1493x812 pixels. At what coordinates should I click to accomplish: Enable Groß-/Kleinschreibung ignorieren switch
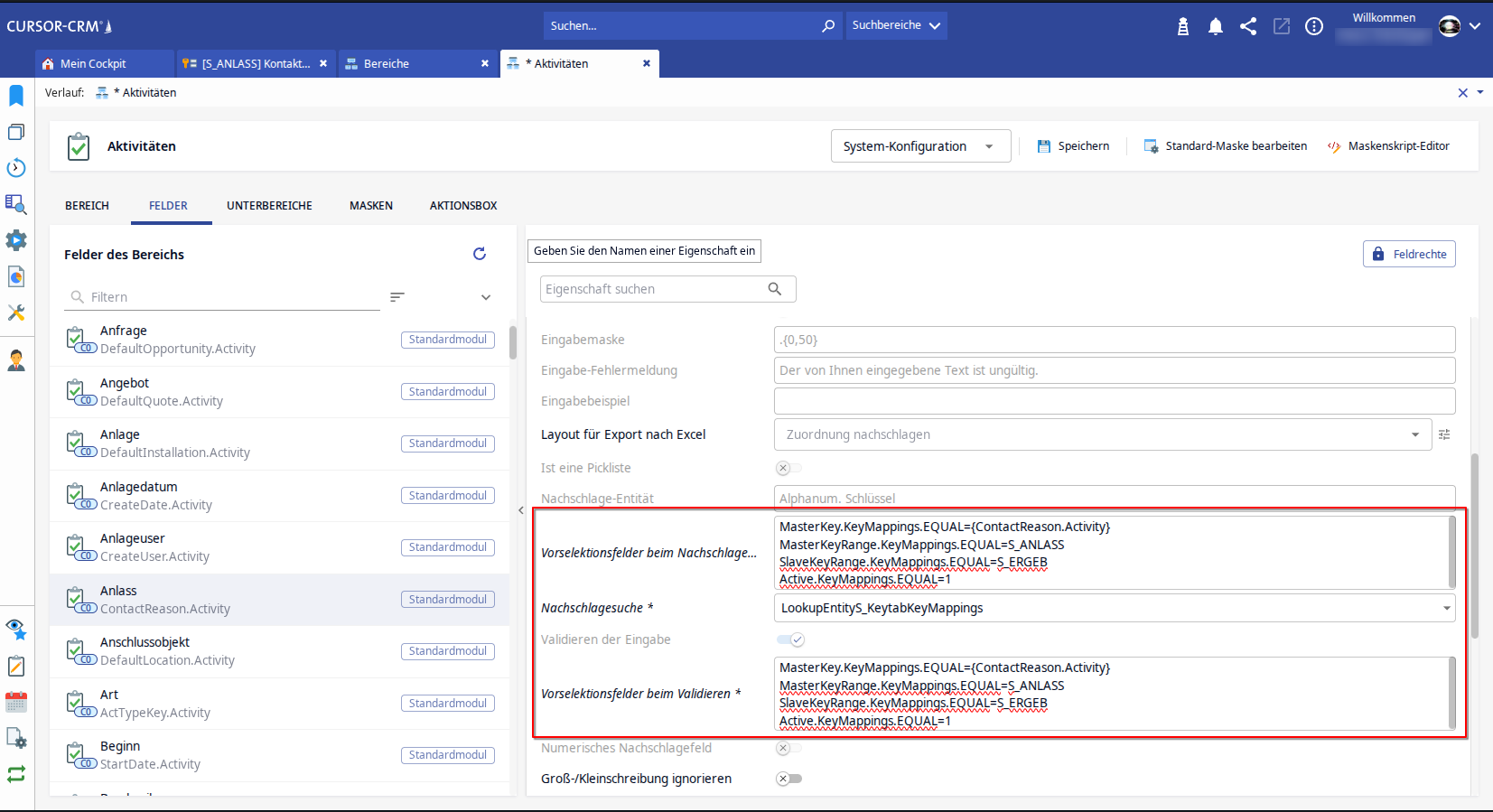[x=788, y=779]
